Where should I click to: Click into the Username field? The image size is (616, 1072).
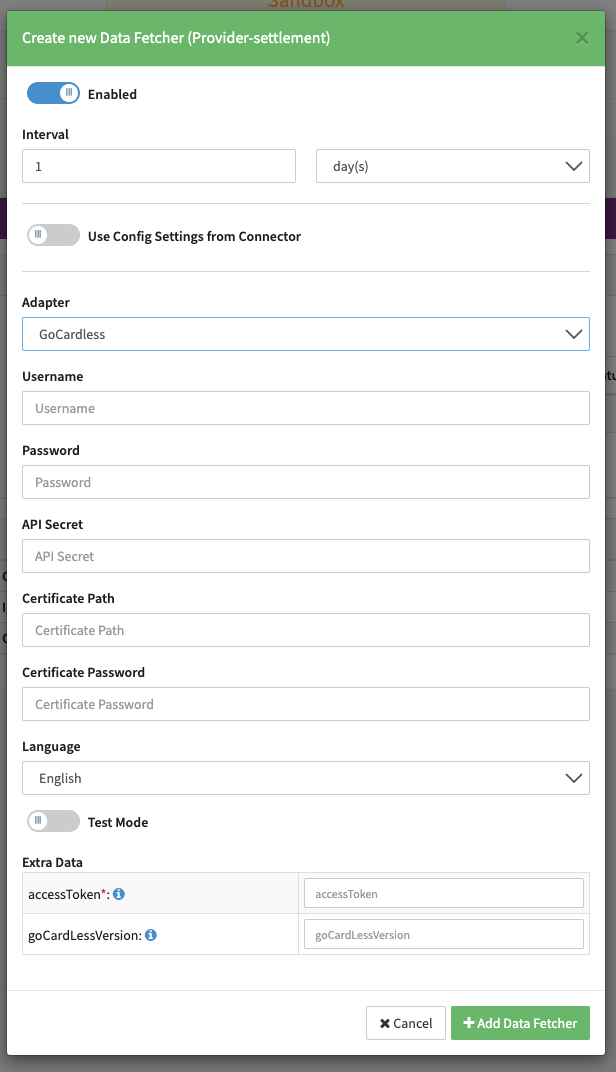point(306,408)
